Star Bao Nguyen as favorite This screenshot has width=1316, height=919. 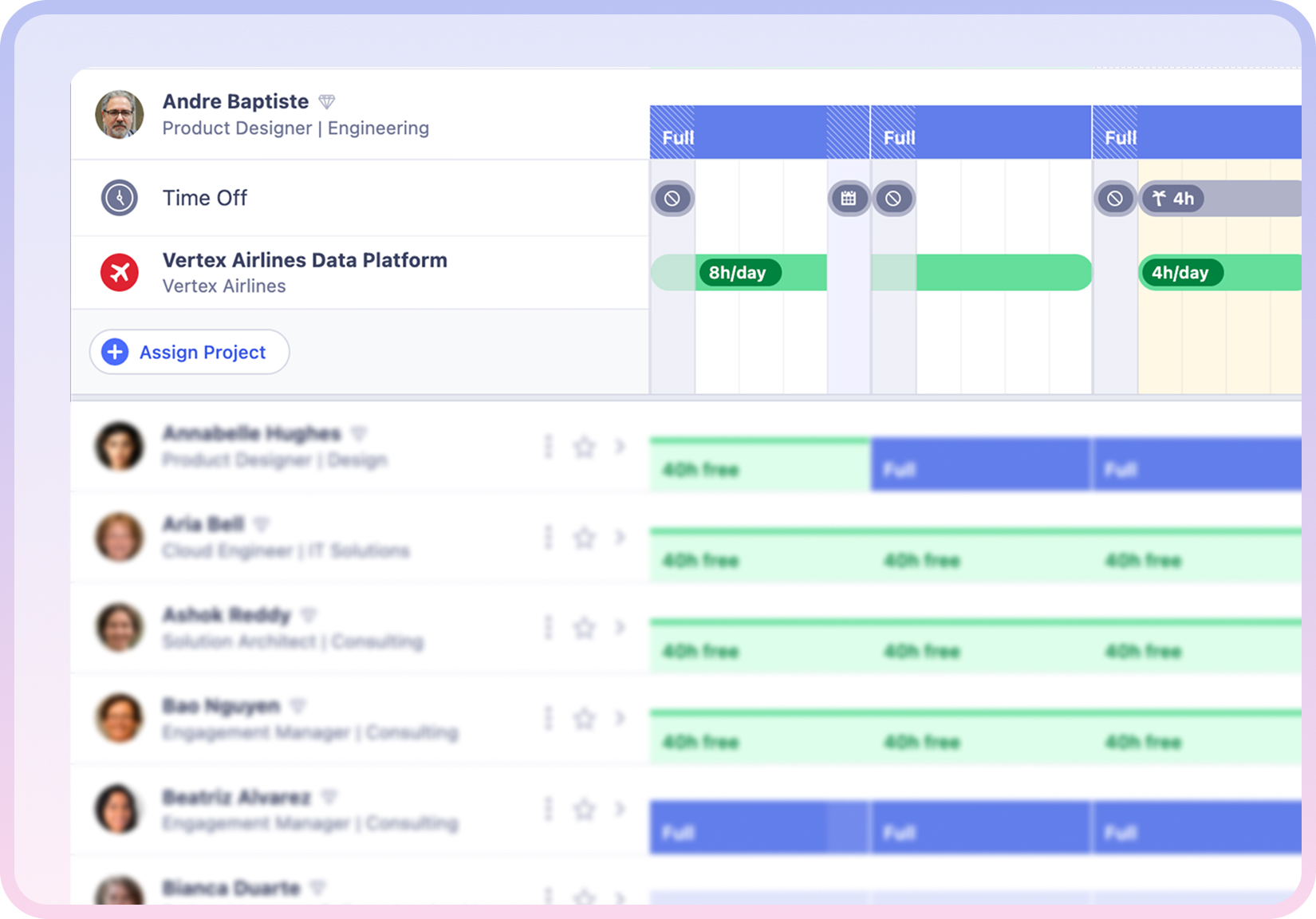585,719
